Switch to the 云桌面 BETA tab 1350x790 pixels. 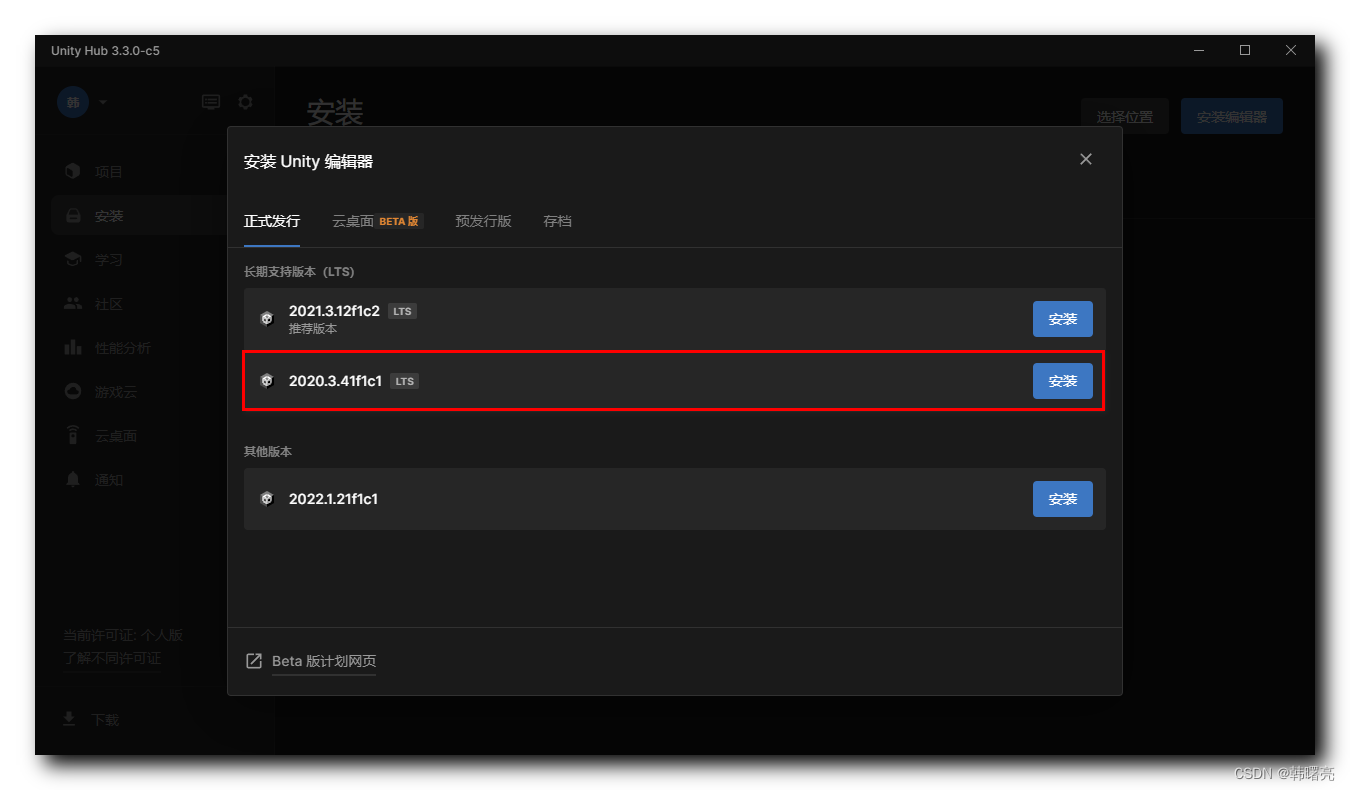tap(378, 221)
